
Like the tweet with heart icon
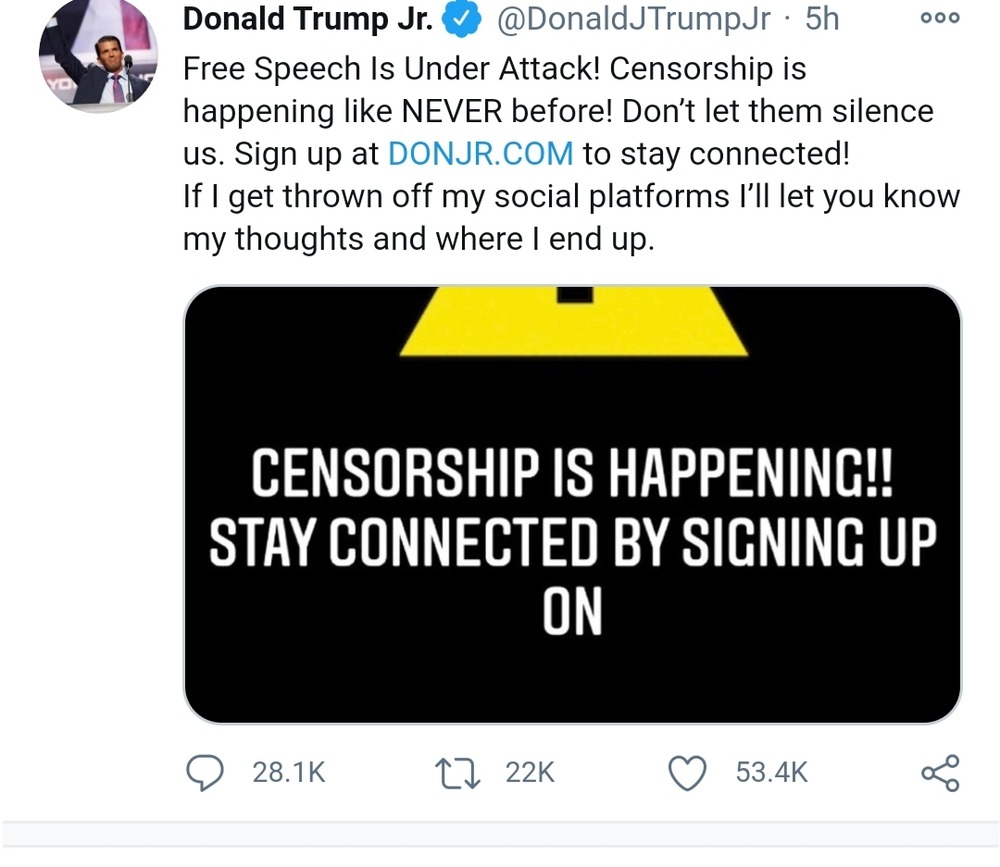[687, 773]
